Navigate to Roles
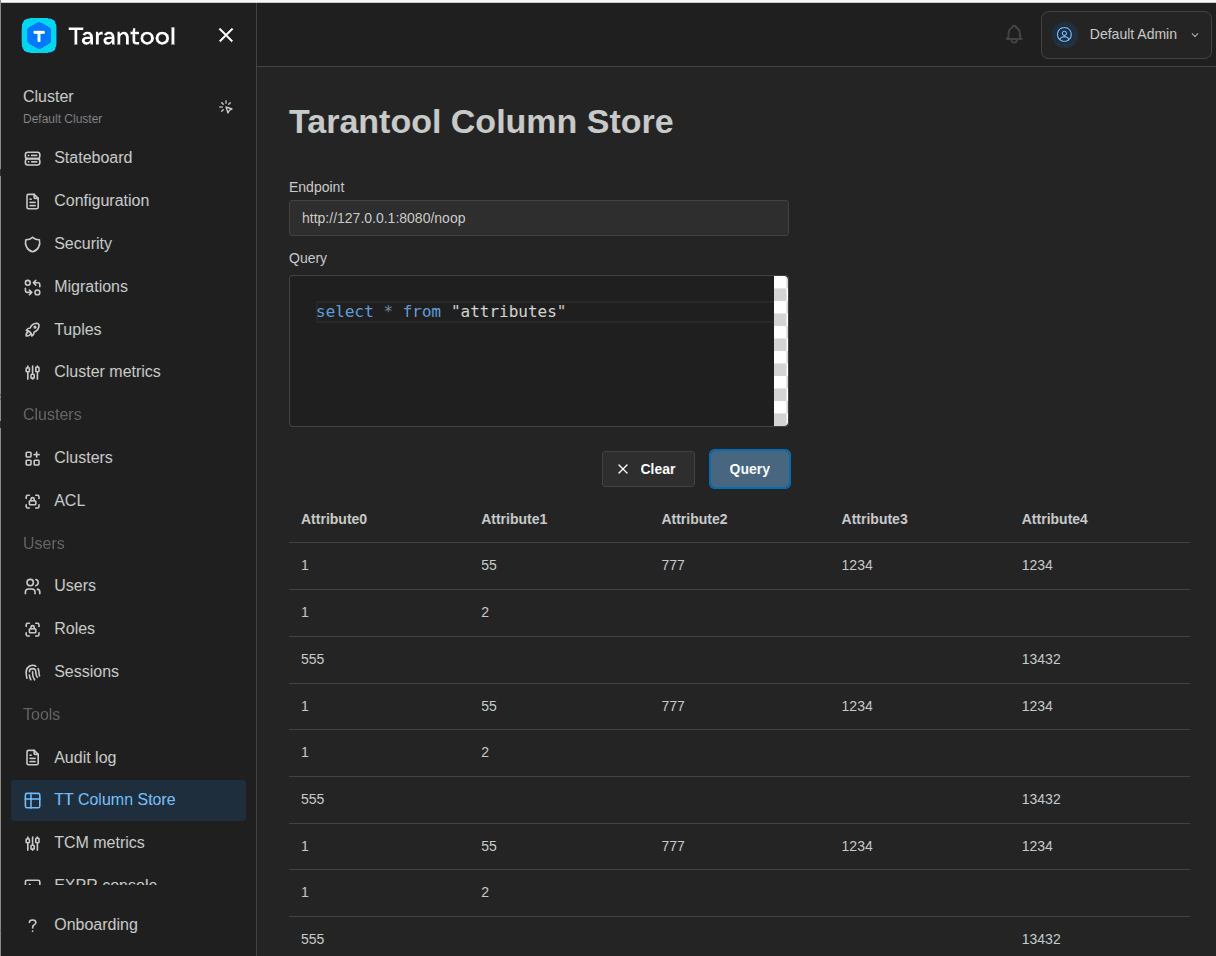This screenshot has width=1216, height=956. click(128, 629)
